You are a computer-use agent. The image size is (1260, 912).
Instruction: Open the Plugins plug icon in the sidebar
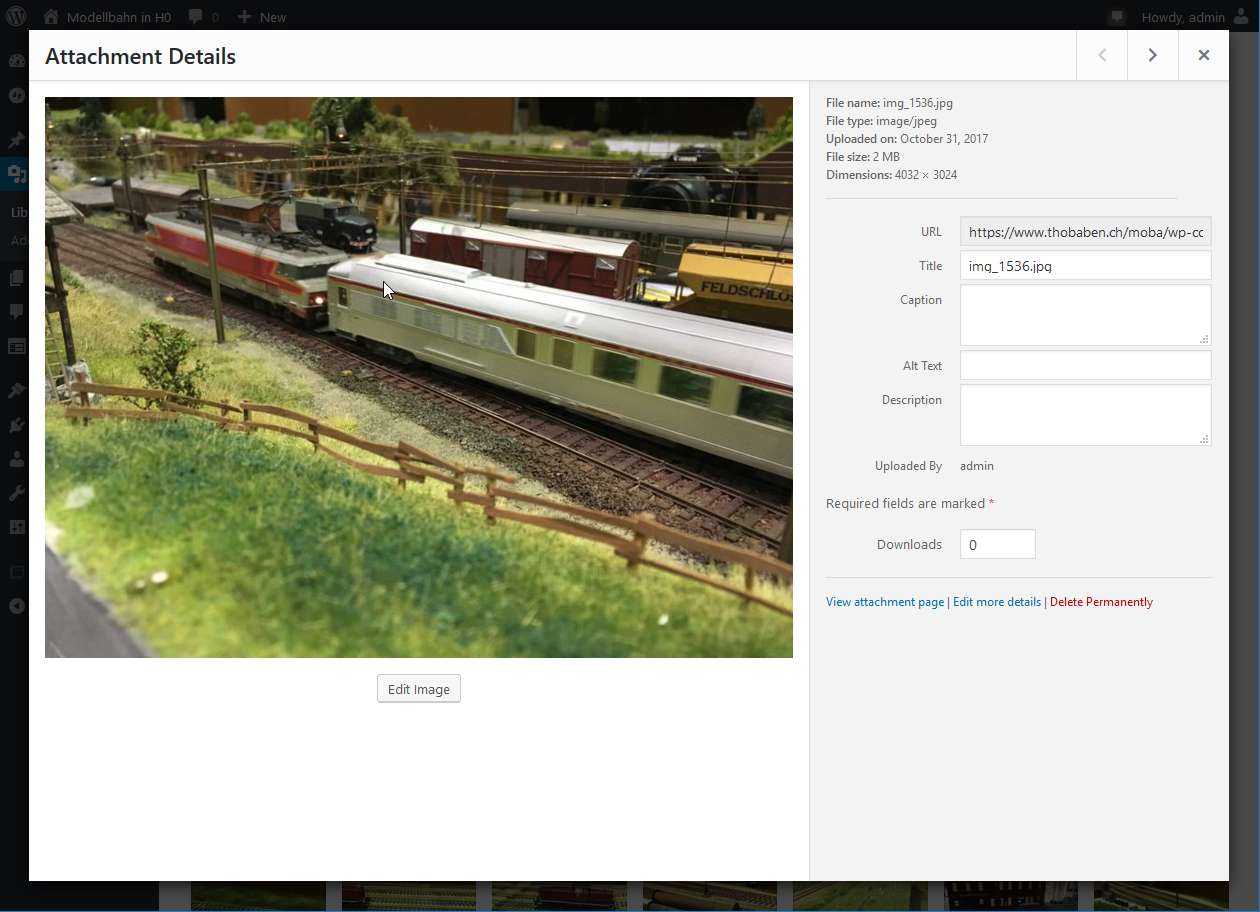click(x=17, y=425)
